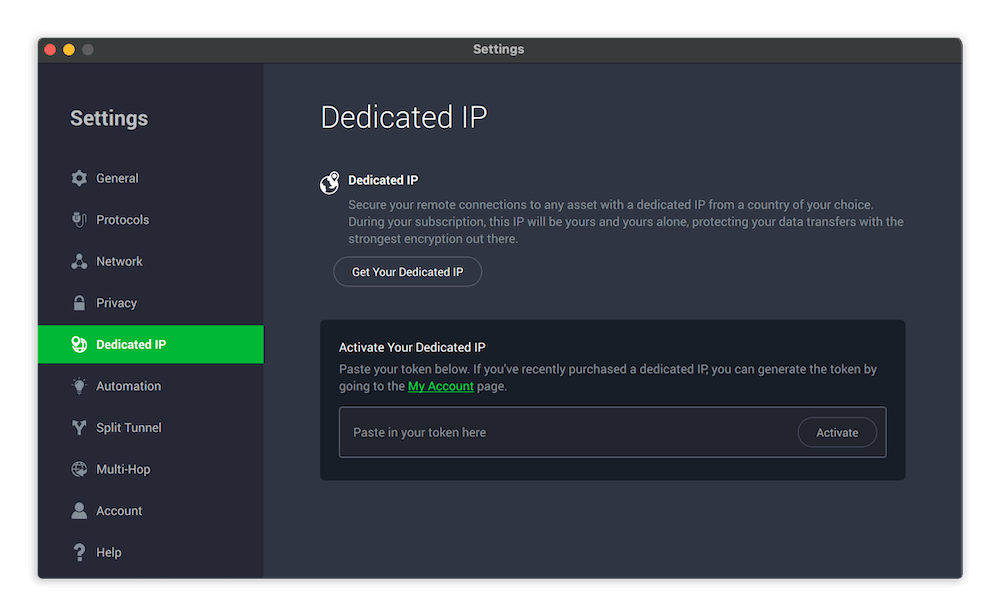1000x616 pixels.
Task: Open the Help section label
Action: pos(108,552)
